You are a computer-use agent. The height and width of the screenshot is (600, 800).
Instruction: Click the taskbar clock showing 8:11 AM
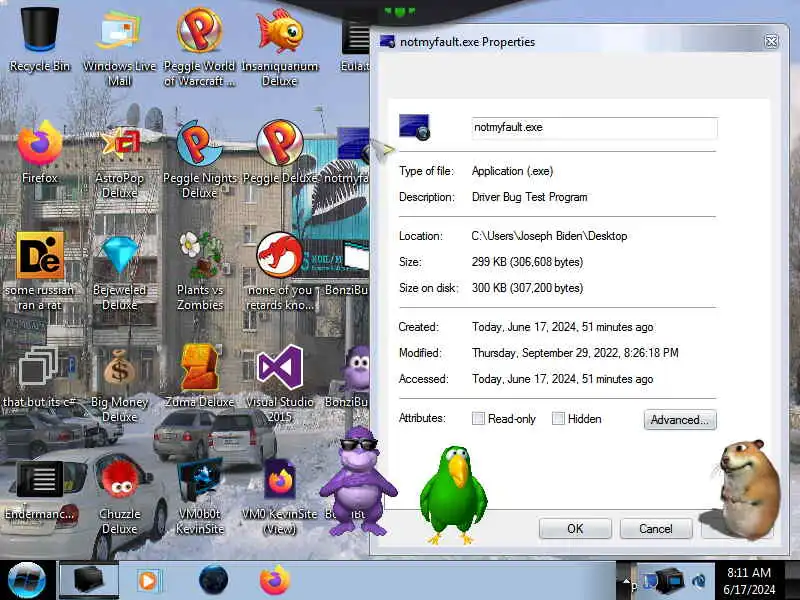tap(749, 581)
